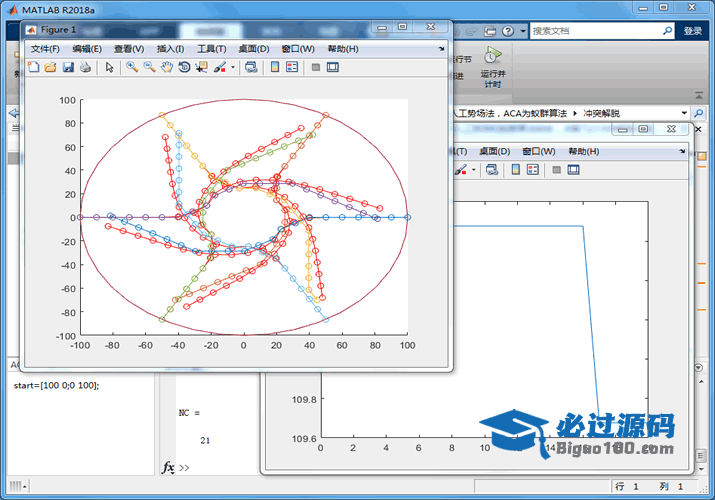This screenshot has width=715, height=500.
Task: Open 桌面(D) menu in second figure window
Action: click(x=495, y=151)
